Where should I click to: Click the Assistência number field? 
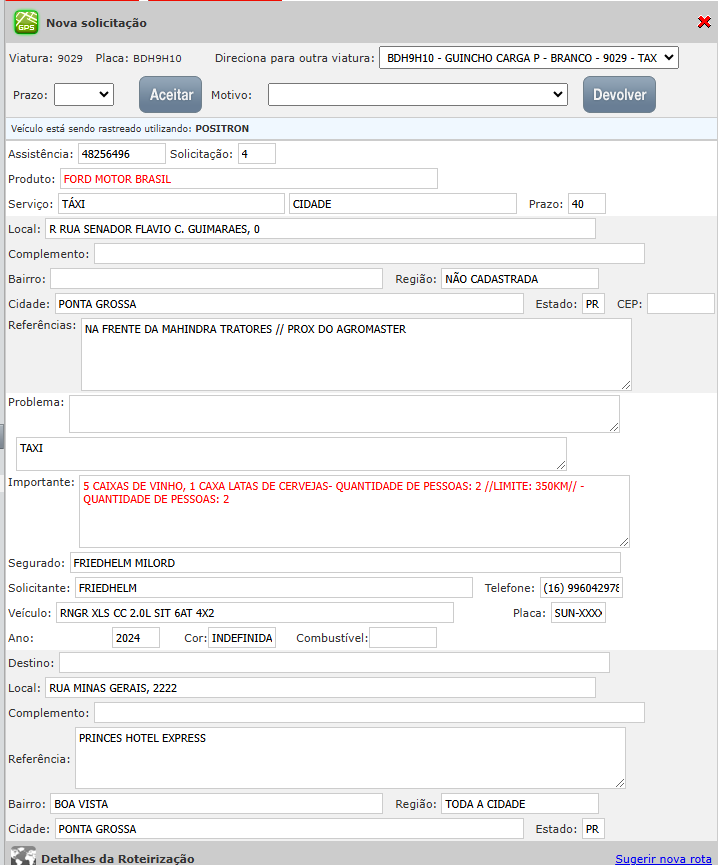[121, 153]
